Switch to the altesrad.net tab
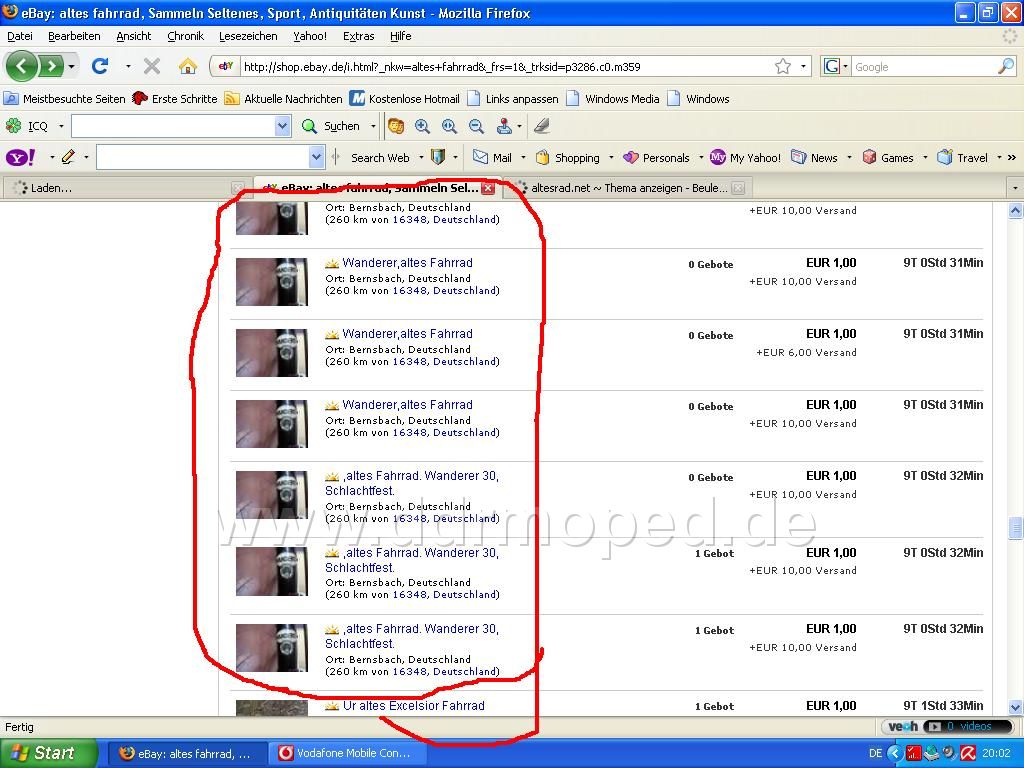Screen dimensions: 1024x768 pos(630,188)
